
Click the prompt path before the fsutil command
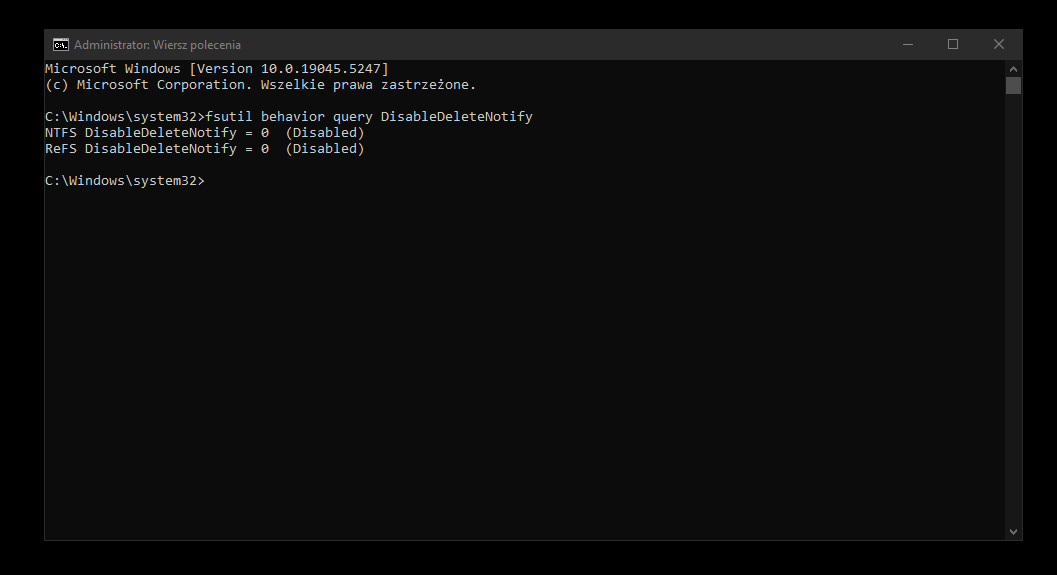[125, 117]
